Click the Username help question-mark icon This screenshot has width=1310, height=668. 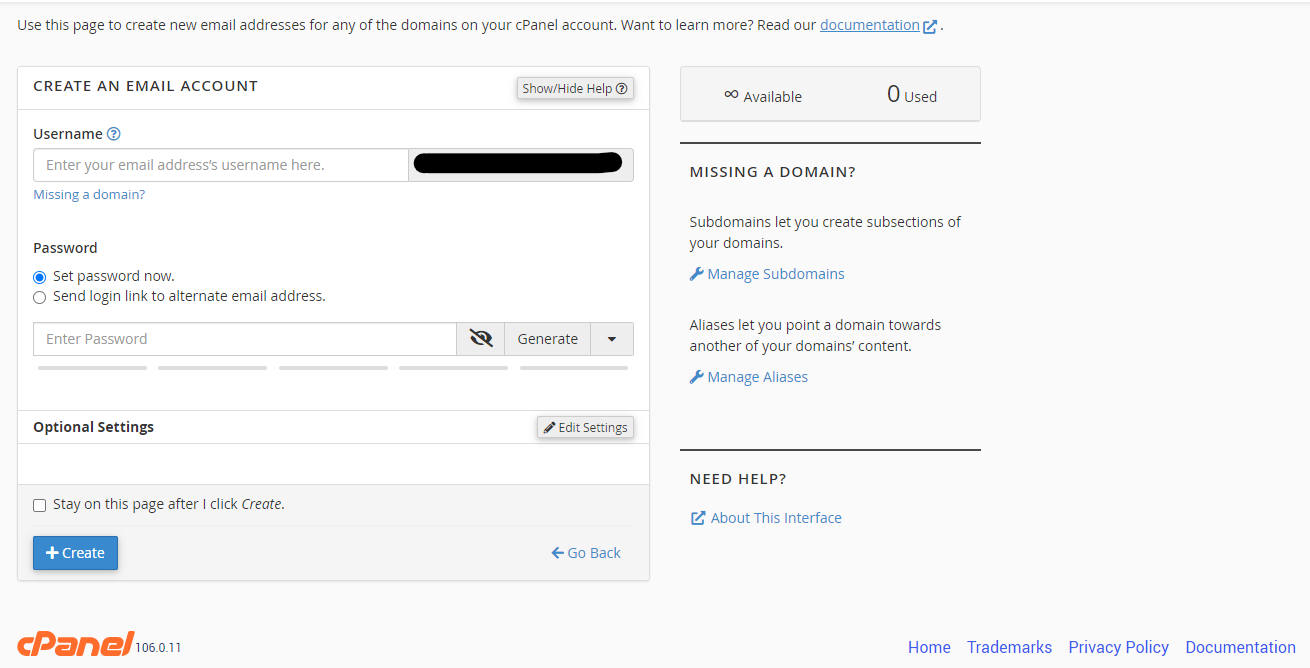114,134
